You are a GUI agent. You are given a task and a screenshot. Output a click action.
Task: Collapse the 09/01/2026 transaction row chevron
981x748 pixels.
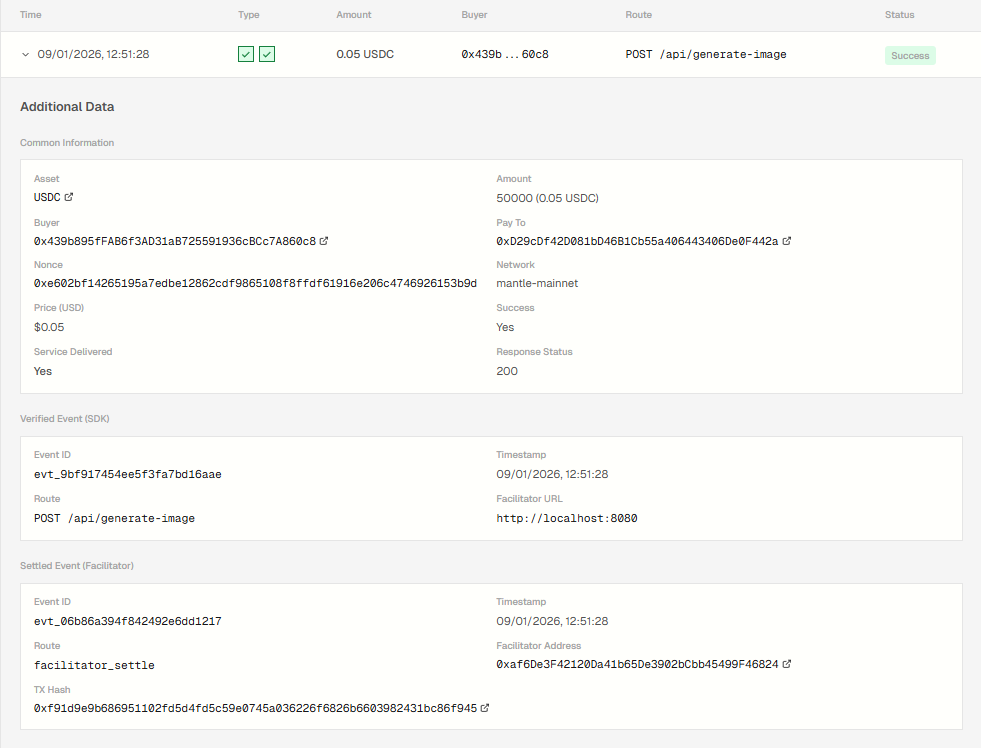point(25,54)
